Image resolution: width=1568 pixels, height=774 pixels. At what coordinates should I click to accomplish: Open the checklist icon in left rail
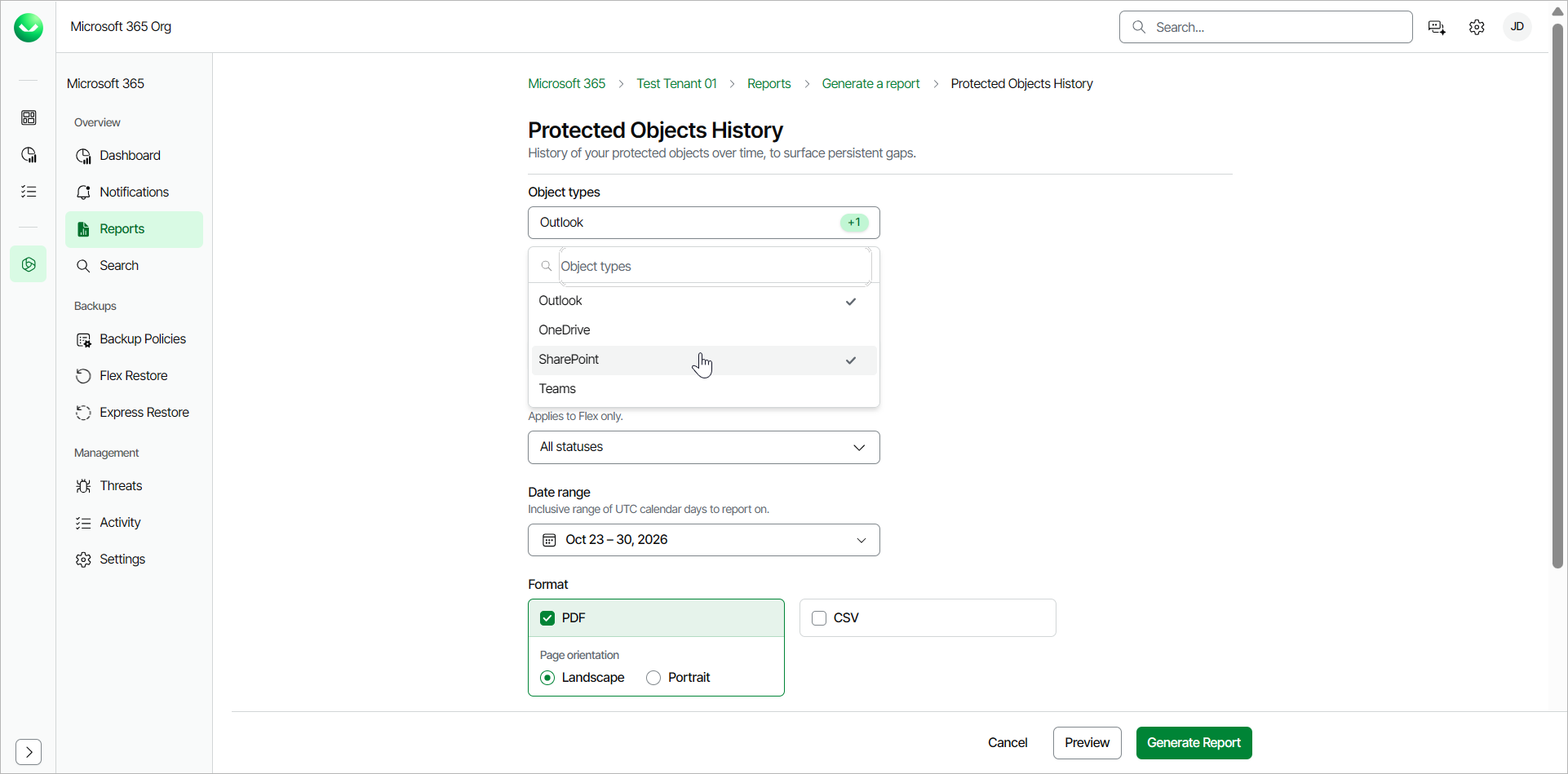(x=29, y=192)
